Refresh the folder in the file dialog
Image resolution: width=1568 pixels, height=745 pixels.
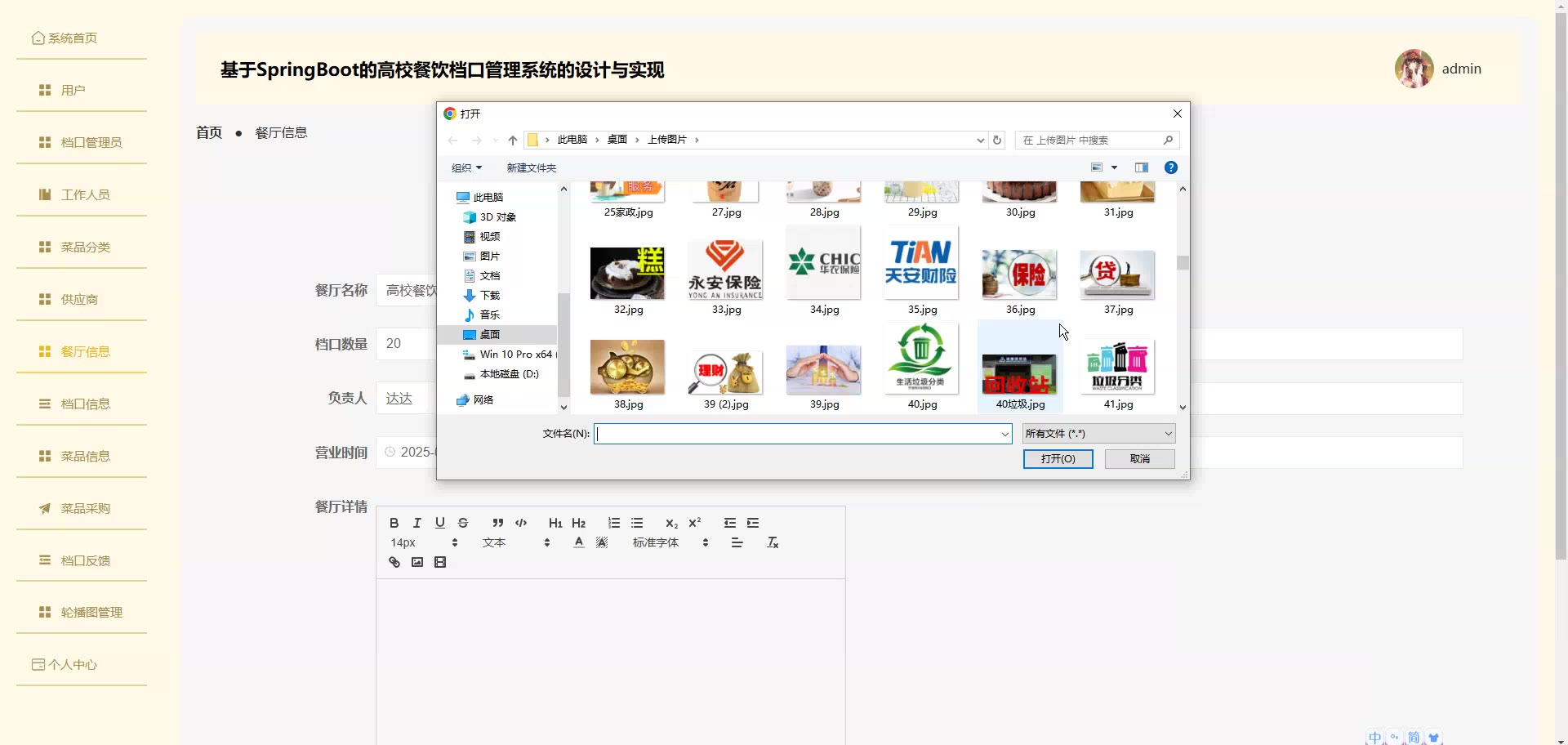(x=997, y=140)
